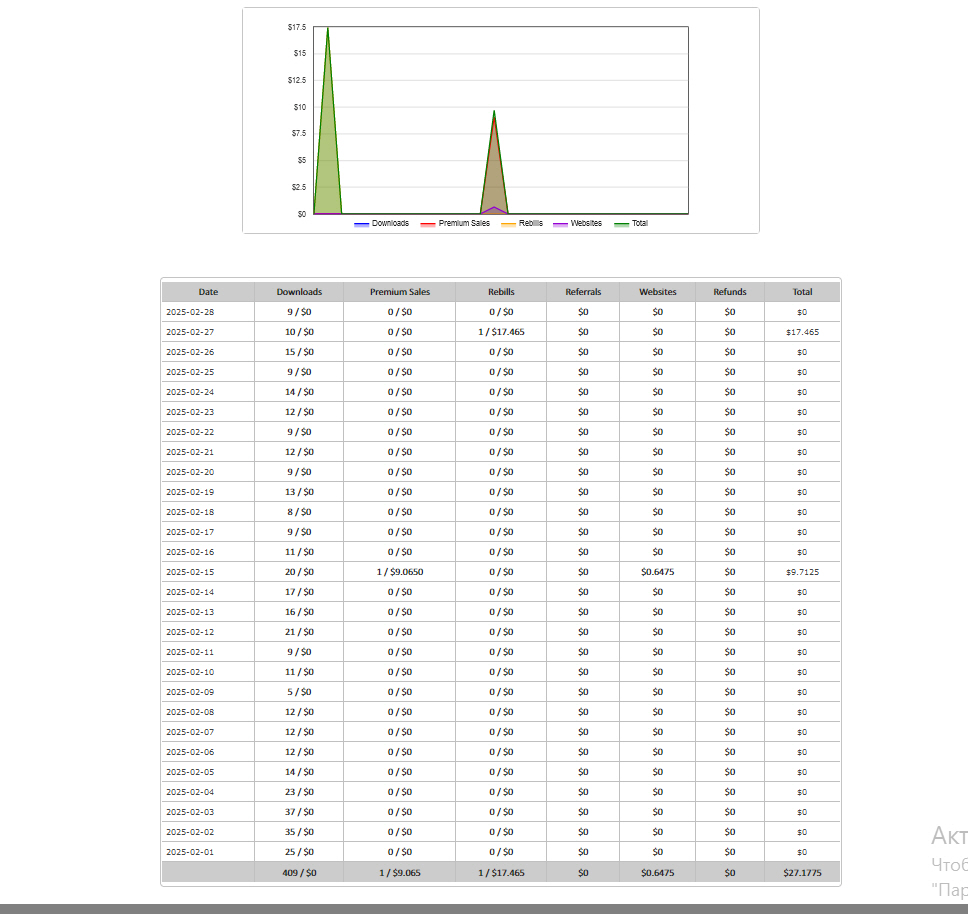
Task: Toggle the Downloads legend entry in chart
Action: [x=382, y=223]
